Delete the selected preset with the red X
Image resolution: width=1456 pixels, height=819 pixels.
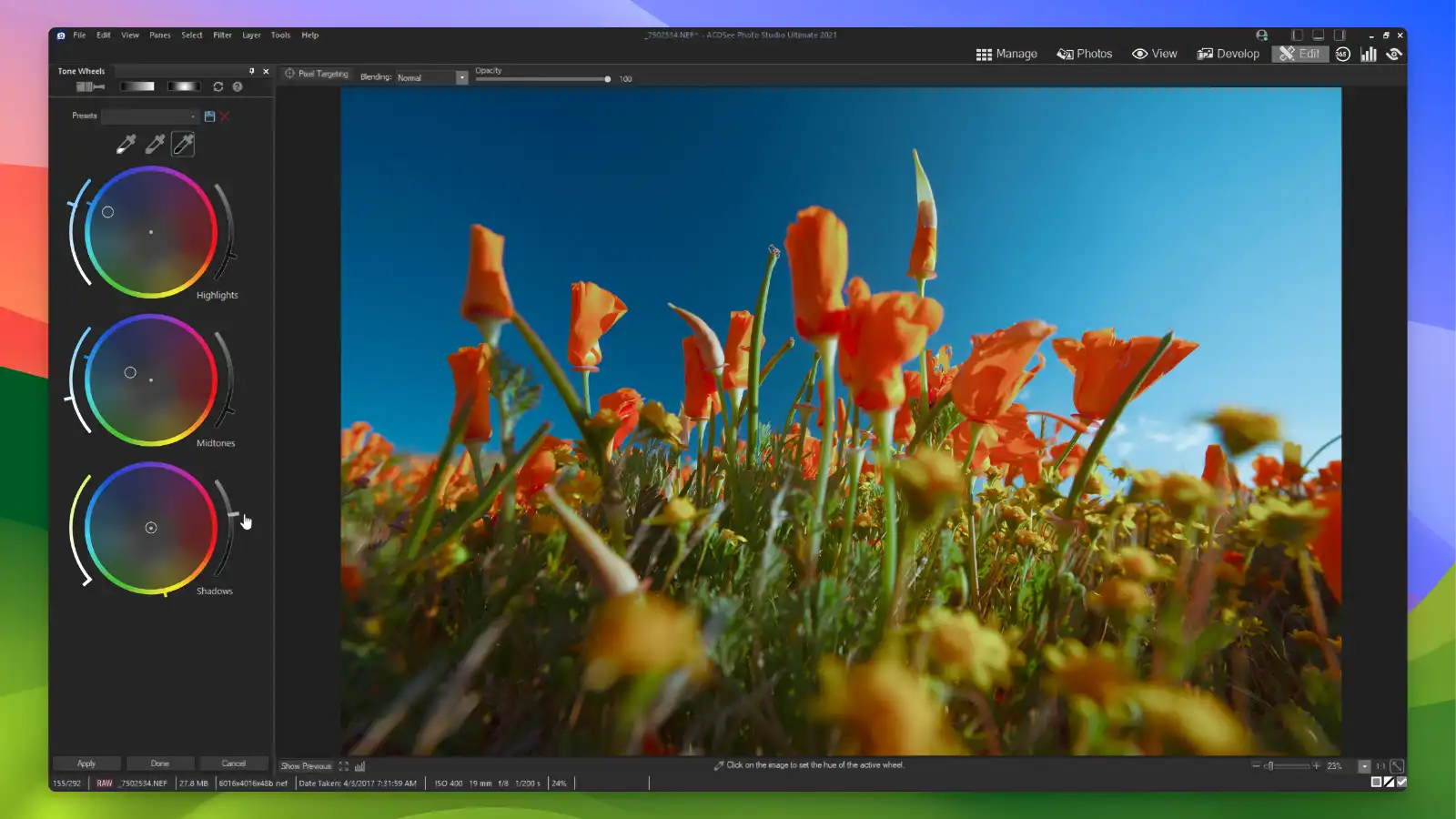[225, 116]
